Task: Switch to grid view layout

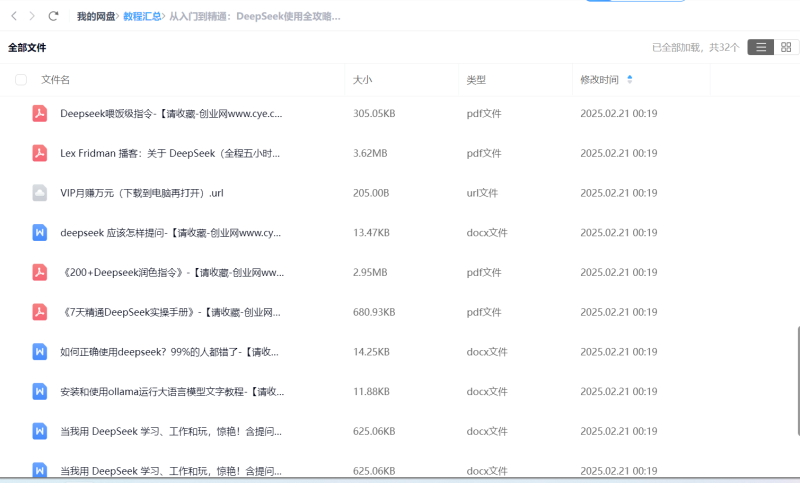Action: [786, 47]
